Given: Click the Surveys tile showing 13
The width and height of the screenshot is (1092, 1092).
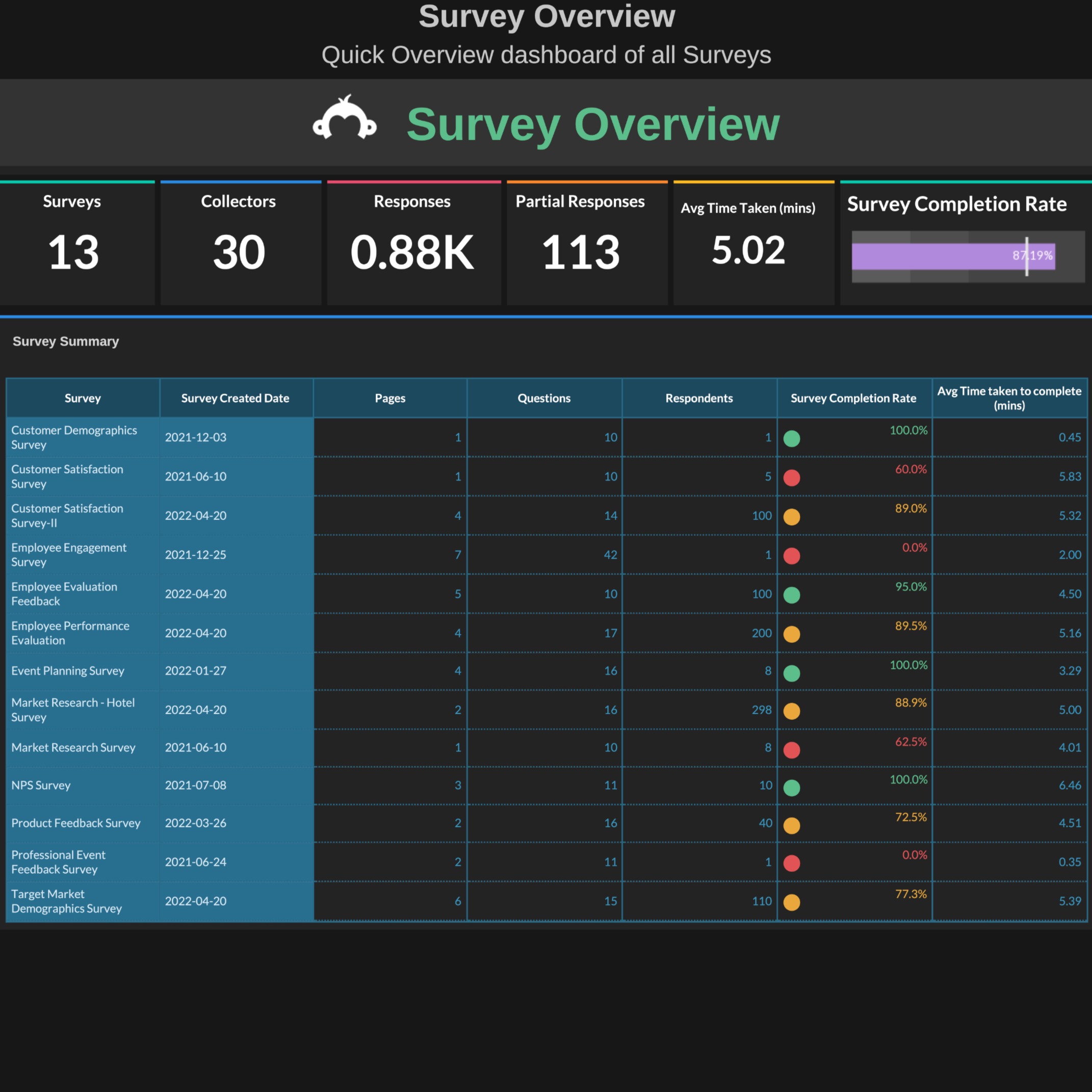Looking at the screenshot, I should (x=72, y=243).
